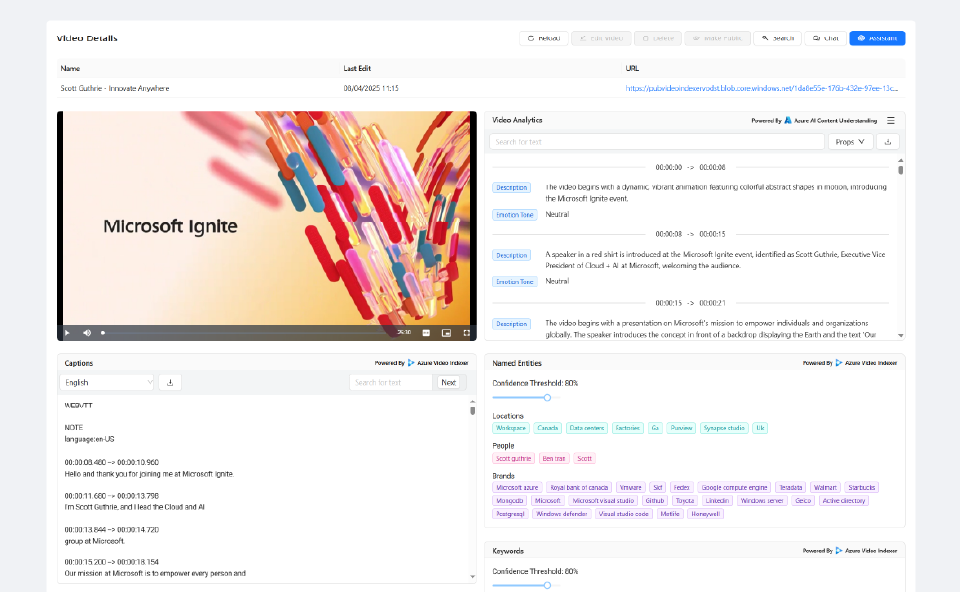Click Description tag of 00:00:15 segment

tap(512, 324)
